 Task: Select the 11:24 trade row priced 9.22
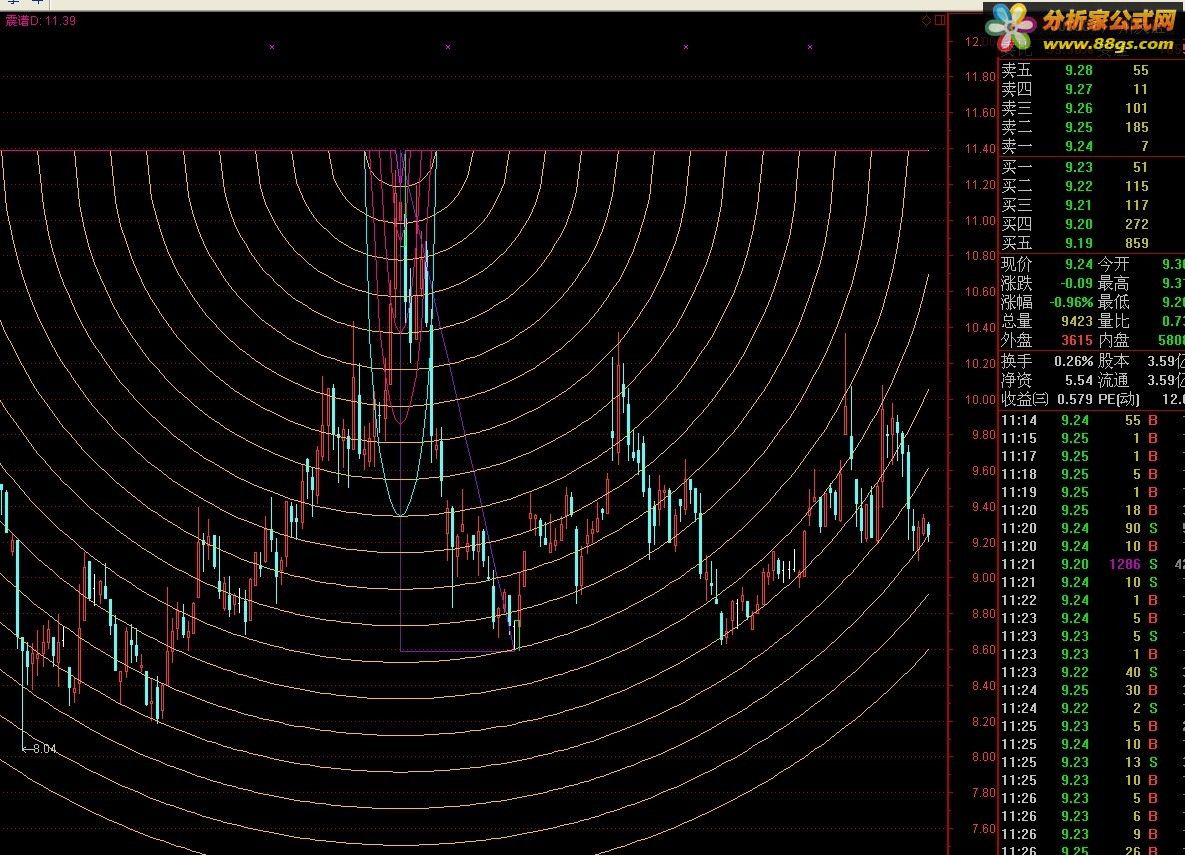pos(1091,708)
